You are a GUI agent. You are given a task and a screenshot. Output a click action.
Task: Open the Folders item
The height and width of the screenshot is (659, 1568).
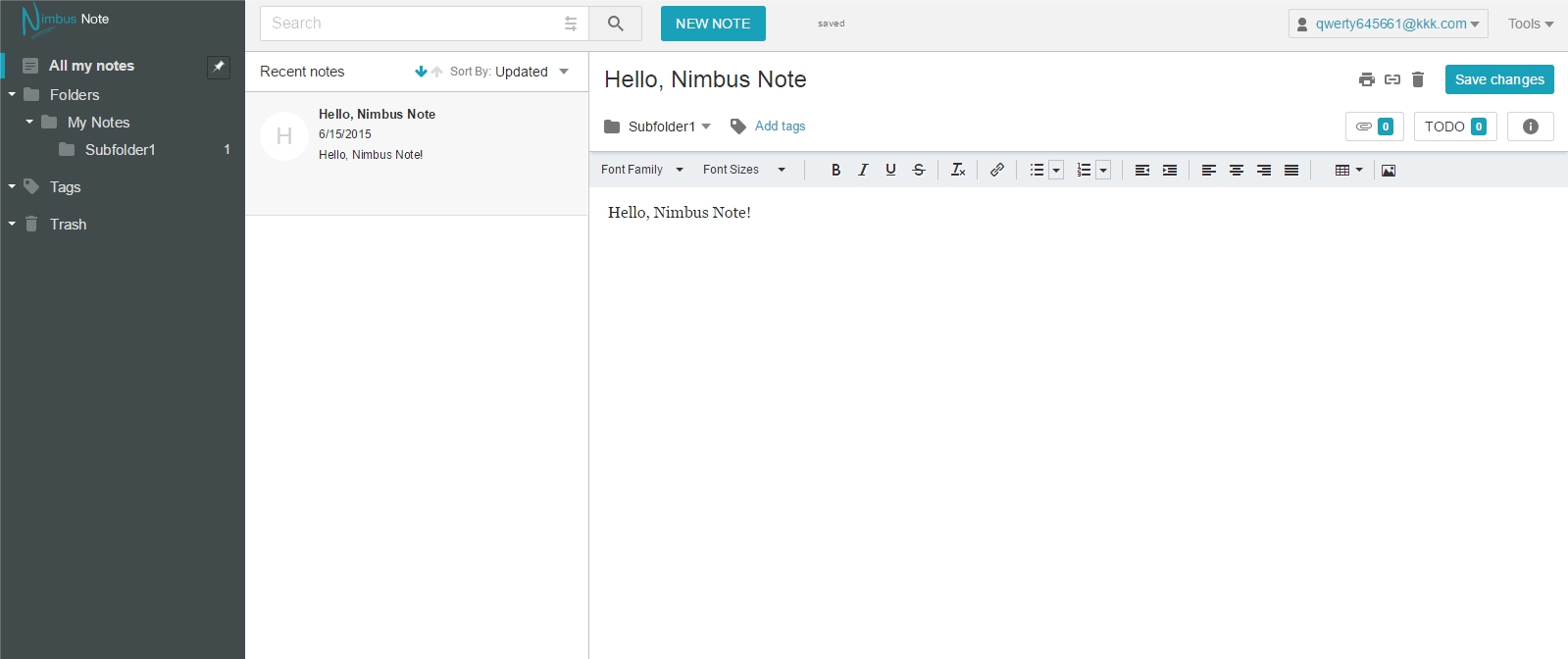point(75,95)
